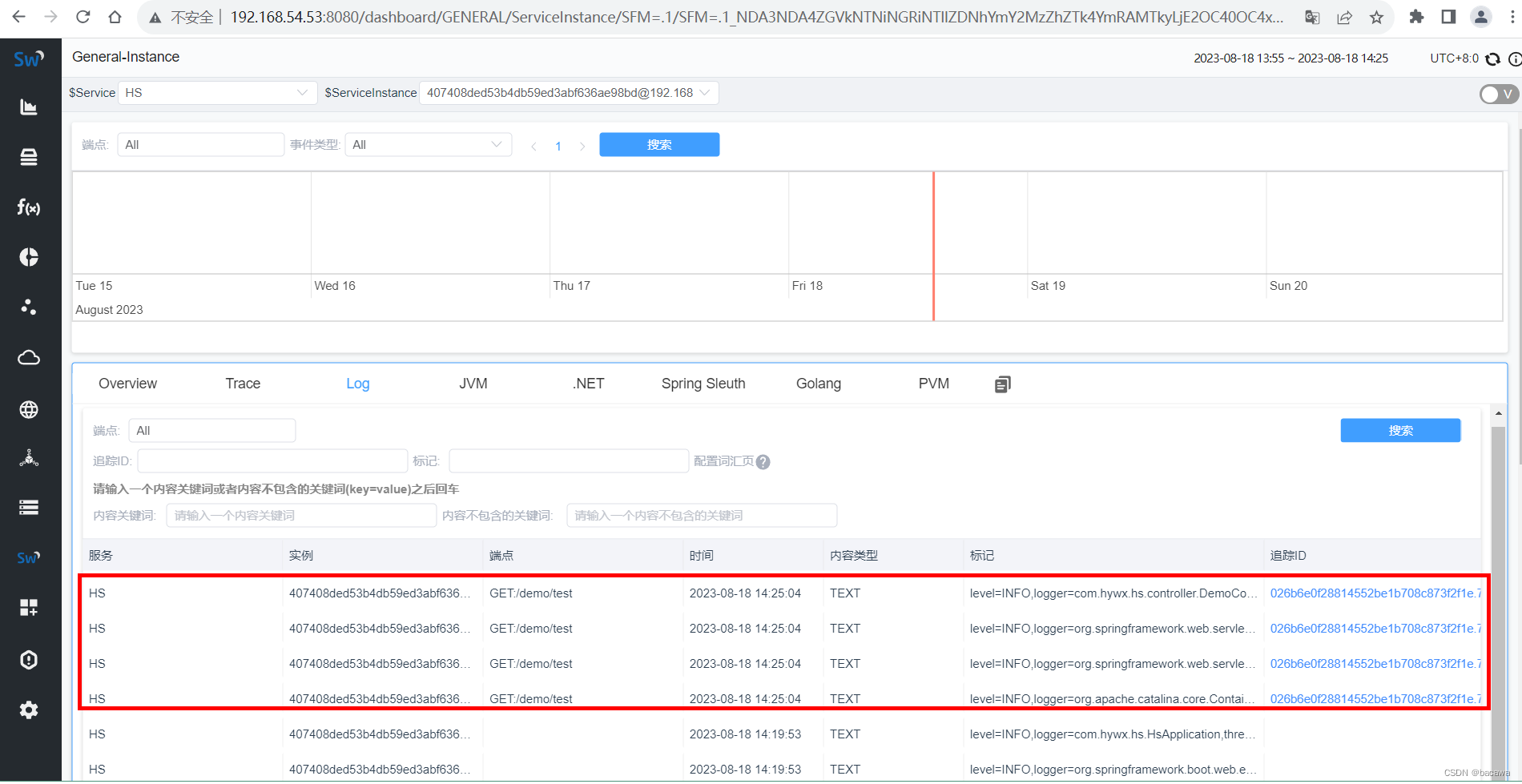
Task: Switch to the PVM tab
Action: point(934,384)
